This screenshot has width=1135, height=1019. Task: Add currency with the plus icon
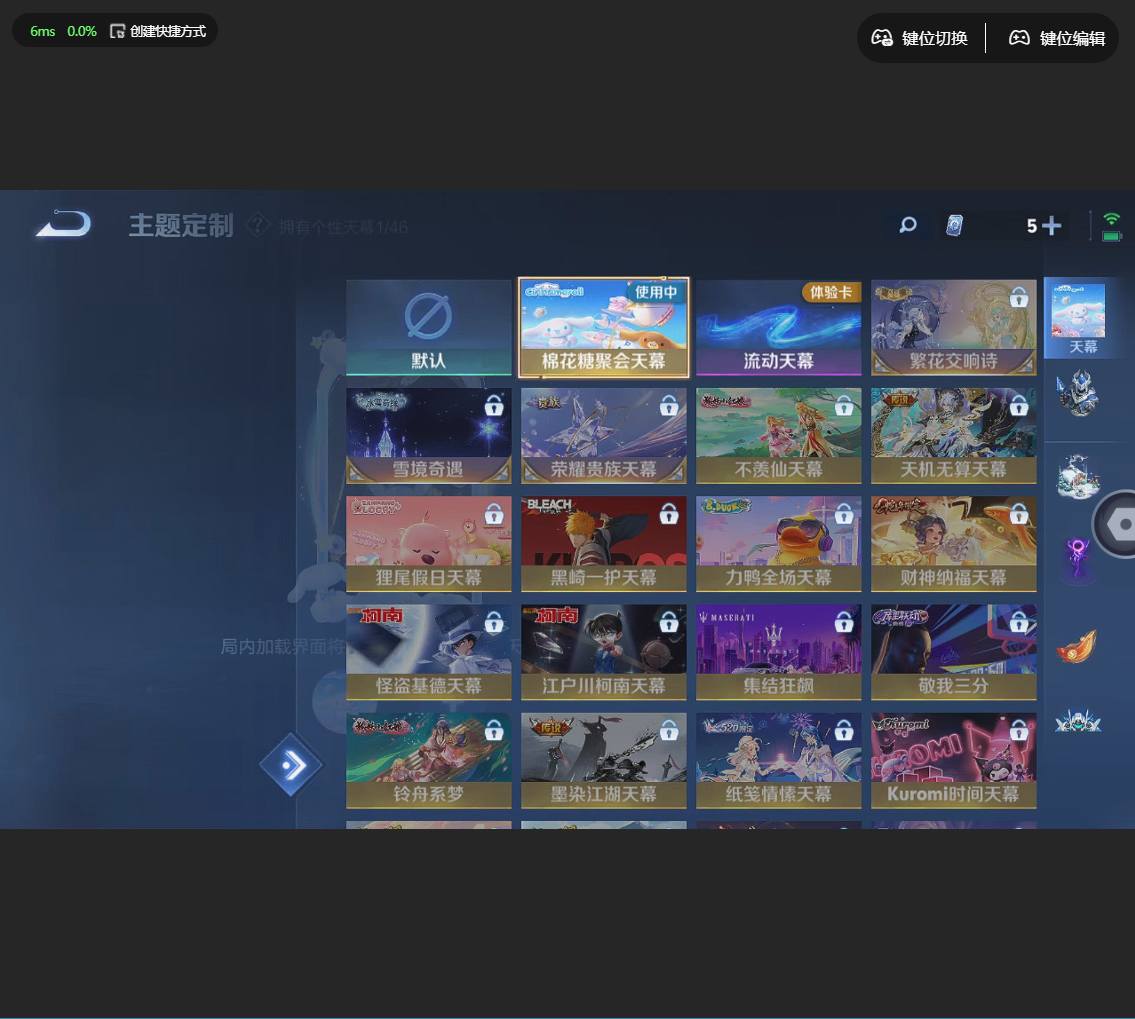click(1052, 226)
